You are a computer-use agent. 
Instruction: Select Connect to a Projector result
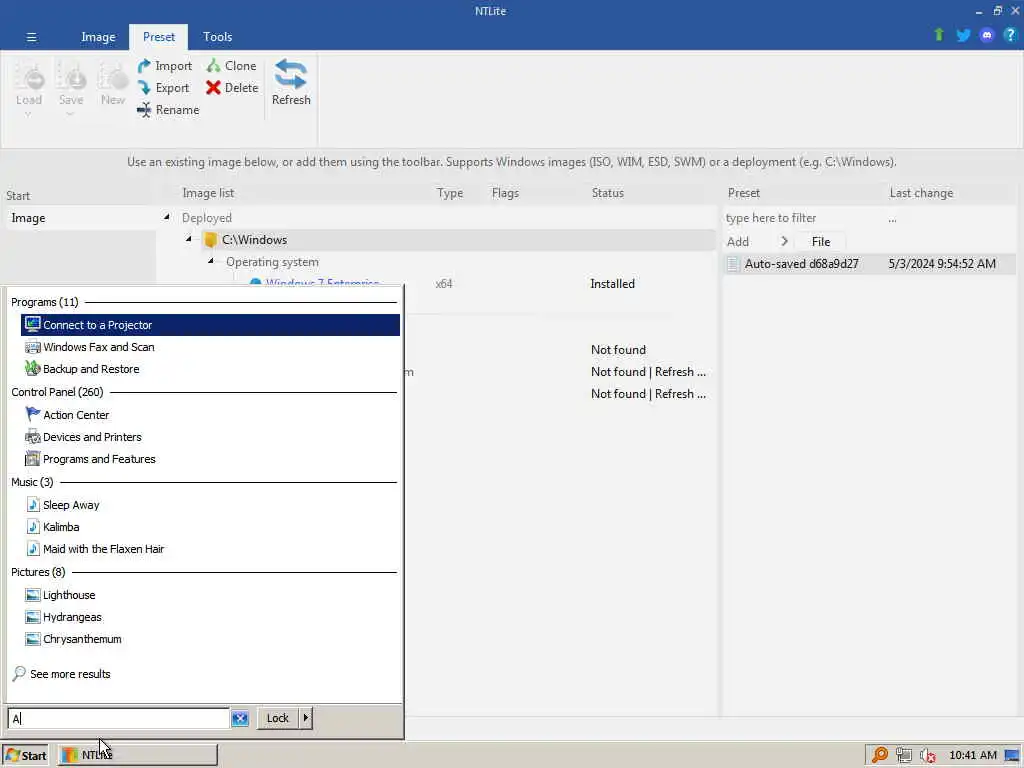point(210,325)
